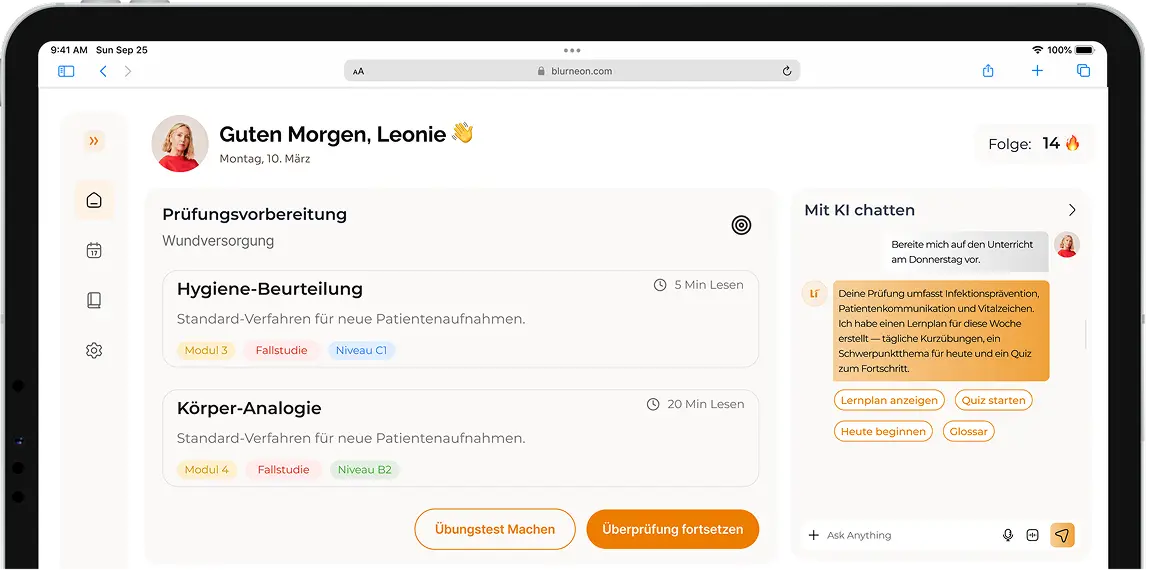Screen dimensions: 1150x570
Task: Select the Lernplan anzeigen suggestion chip
Action: (x=889, y=400)
